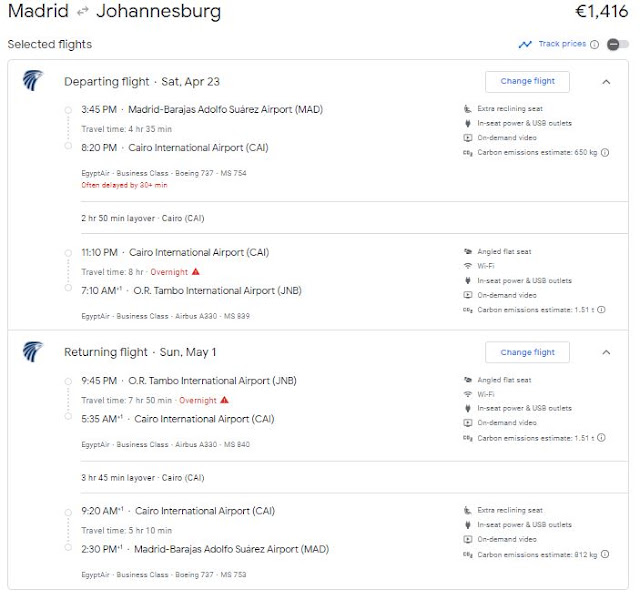The height and width of the screenshot is (600, 640).
Task: Click the Often delayed by 30+ min notice
Action: (x=124, y=185)
